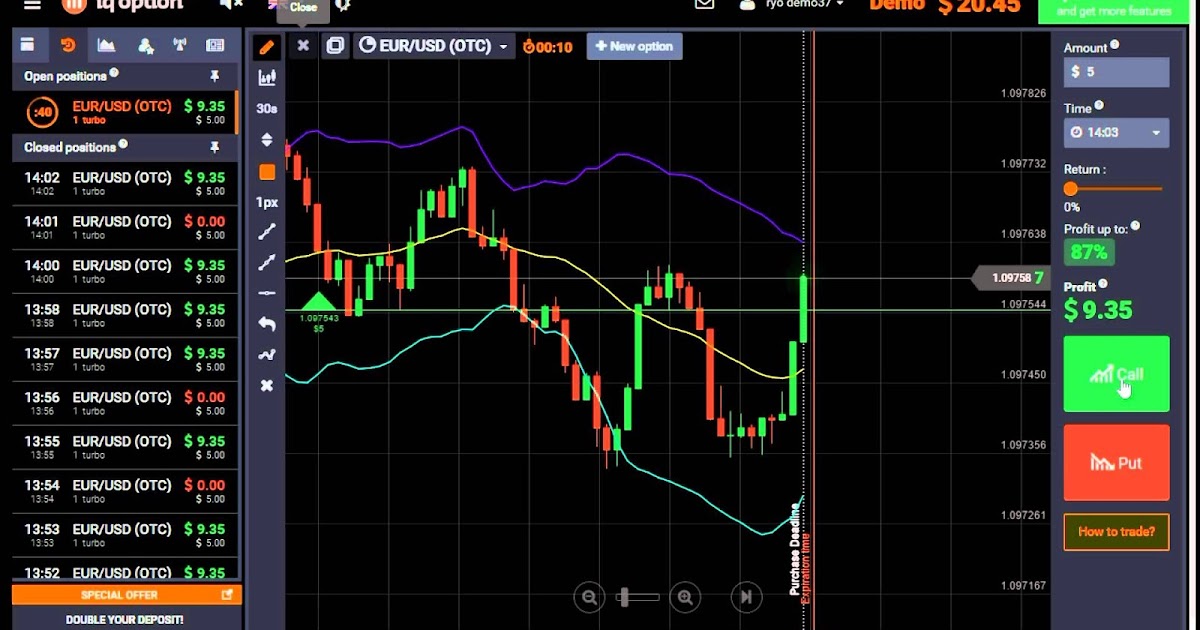Clear all drawings with X icon
This screenshot has width=1200, height=630.
point(267,385)
